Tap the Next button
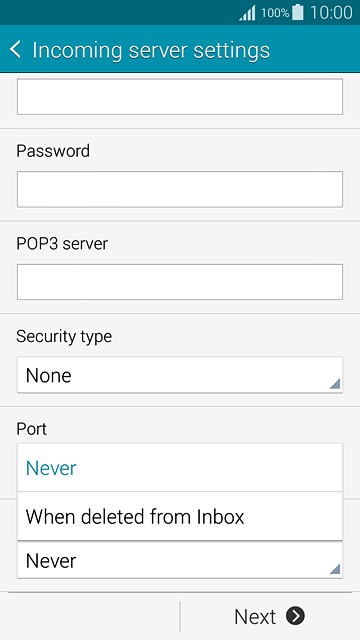The width and height of the screenshot is (360, 640). tap(269, 616)
